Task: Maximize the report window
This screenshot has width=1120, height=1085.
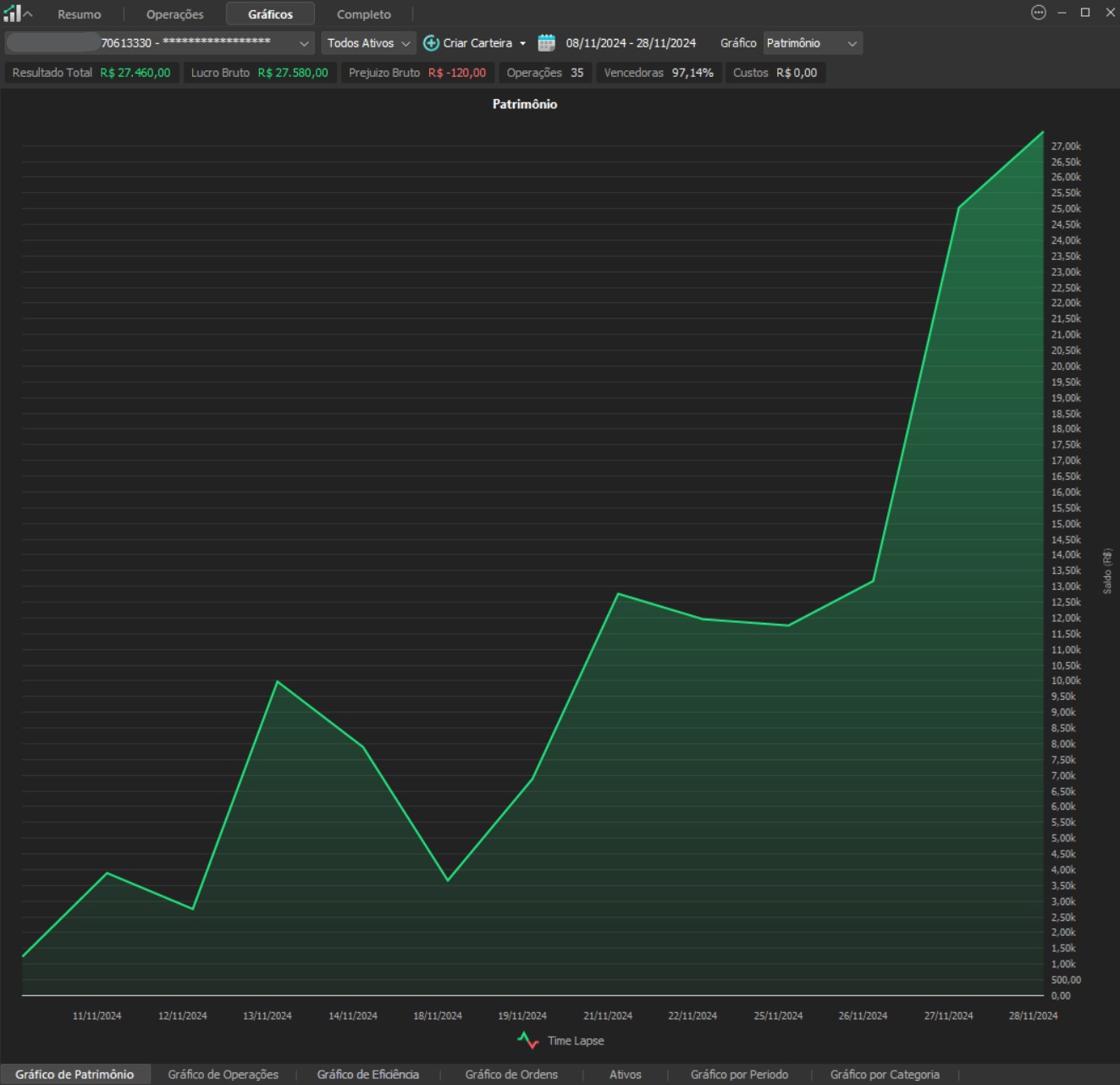Action: coord(1085,13)
